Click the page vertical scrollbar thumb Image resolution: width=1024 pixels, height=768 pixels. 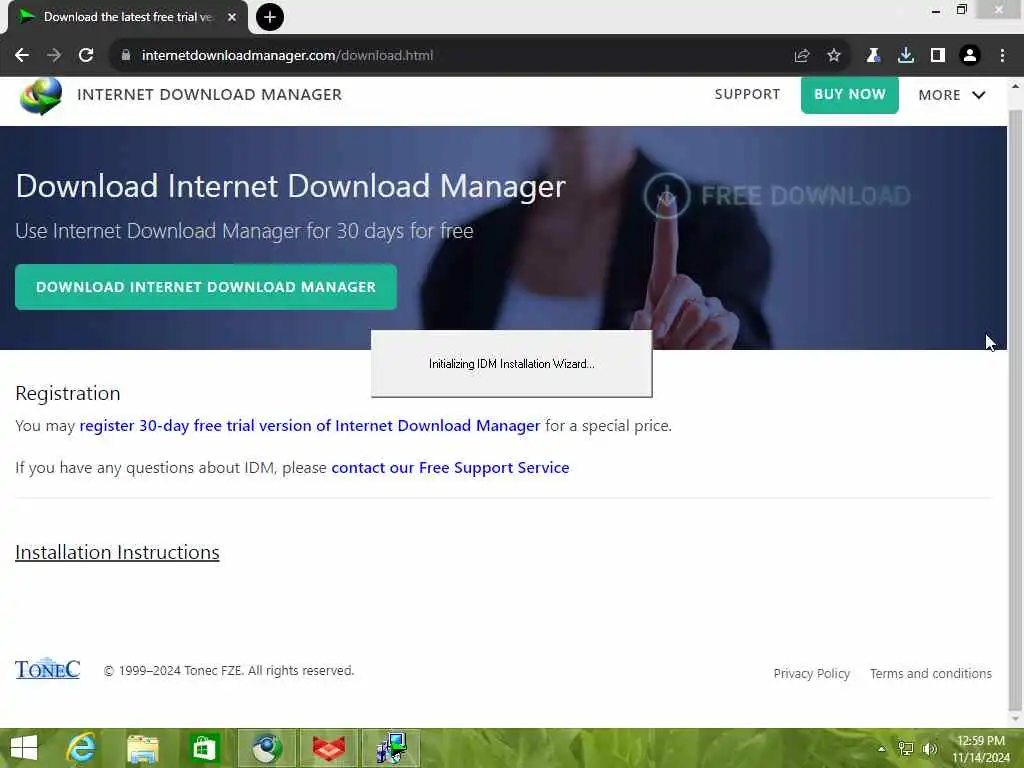1015,410
